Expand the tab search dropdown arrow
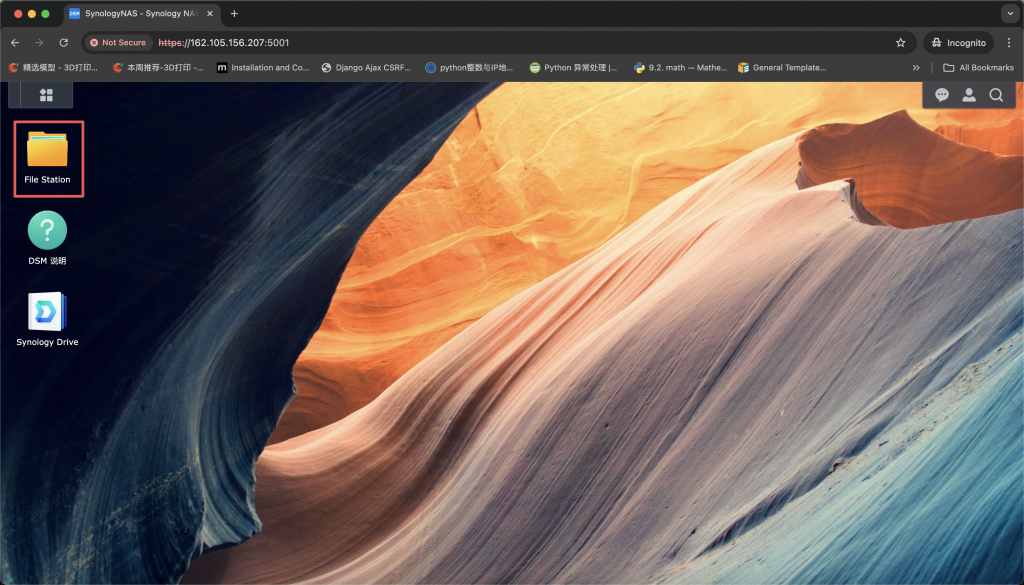 (x=1007, y=14)
